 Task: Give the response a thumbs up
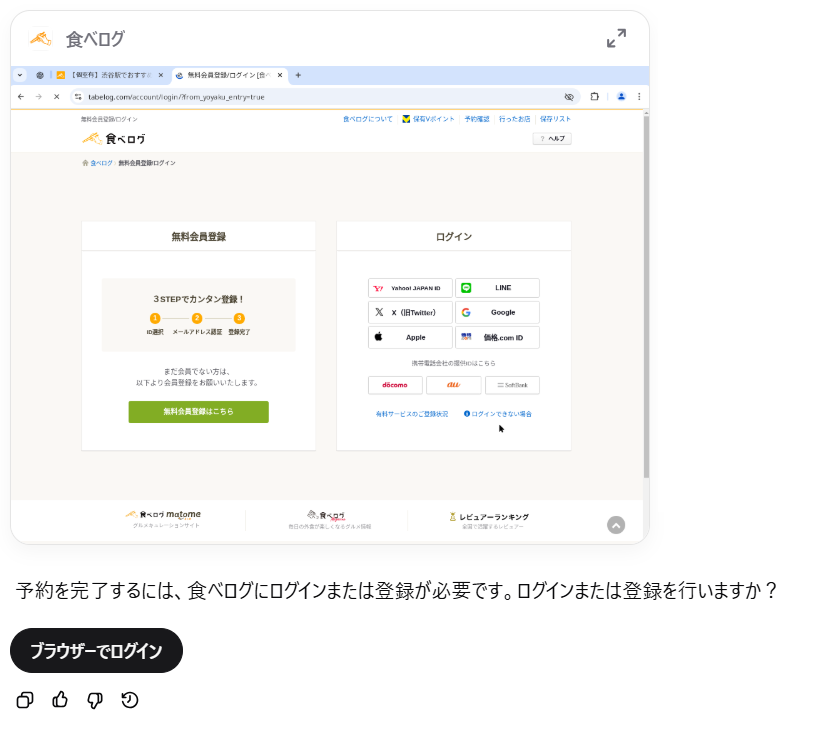[60, 700]
